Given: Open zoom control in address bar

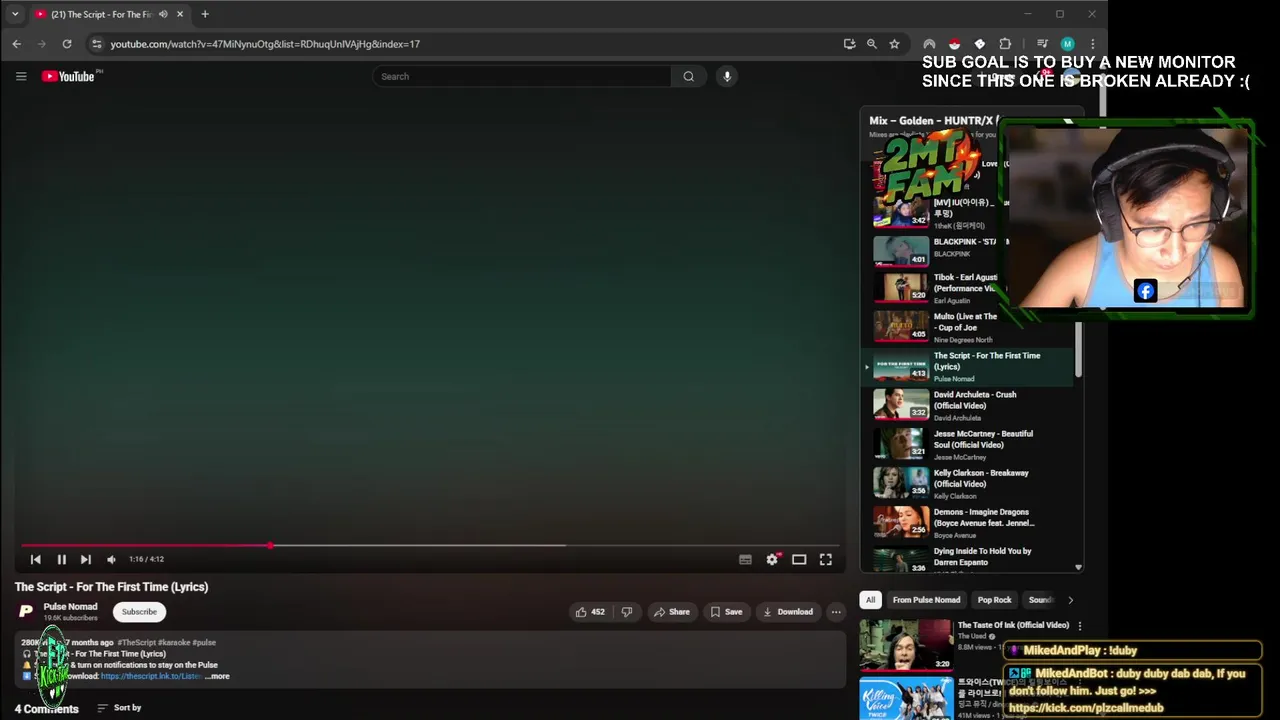Looking at the screenshot, I should pyautogui.click(x=872, y=44).
